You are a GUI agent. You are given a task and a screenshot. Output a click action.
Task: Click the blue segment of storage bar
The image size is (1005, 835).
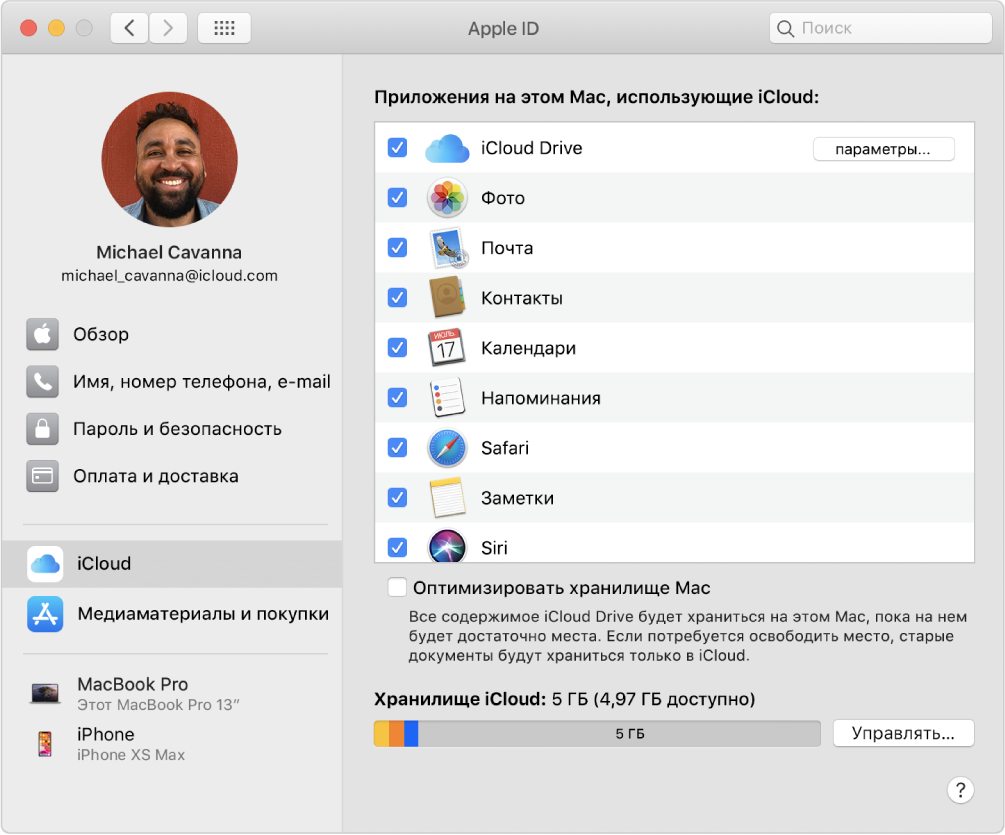[x=411, y=734]
